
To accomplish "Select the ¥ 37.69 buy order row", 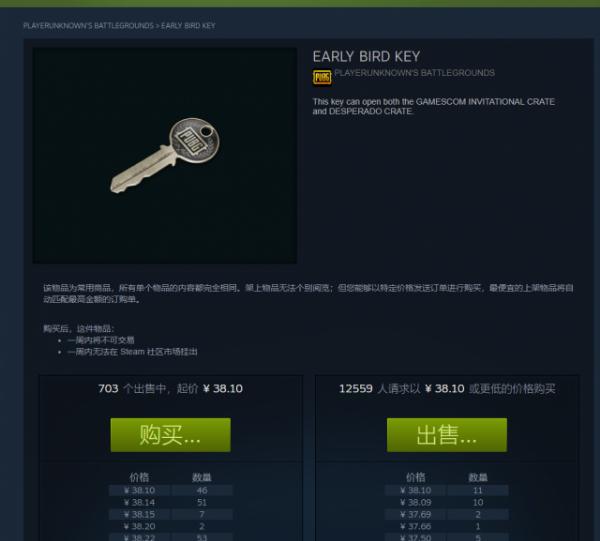I will [447, 514].
